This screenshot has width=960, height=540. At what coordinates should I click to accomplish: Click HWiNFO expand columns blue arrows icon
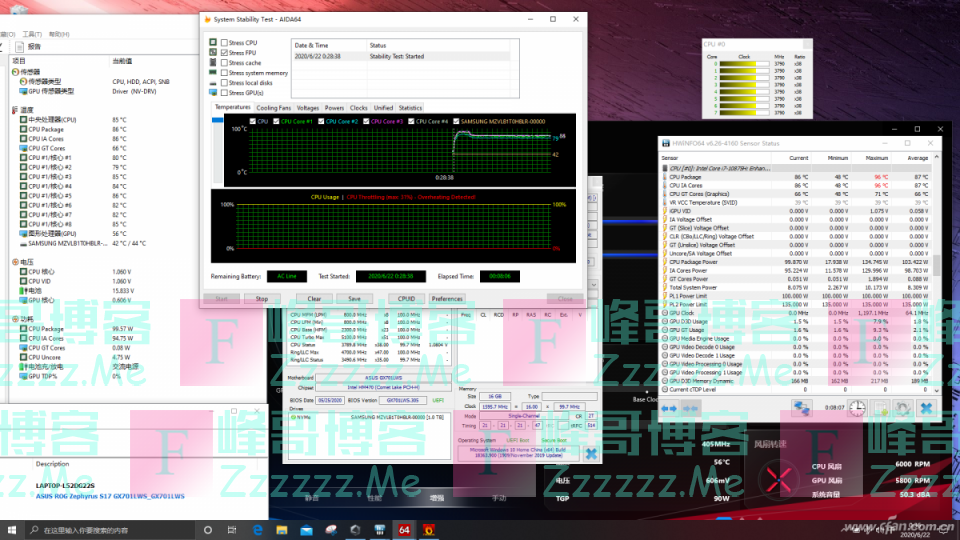(669, 408)
